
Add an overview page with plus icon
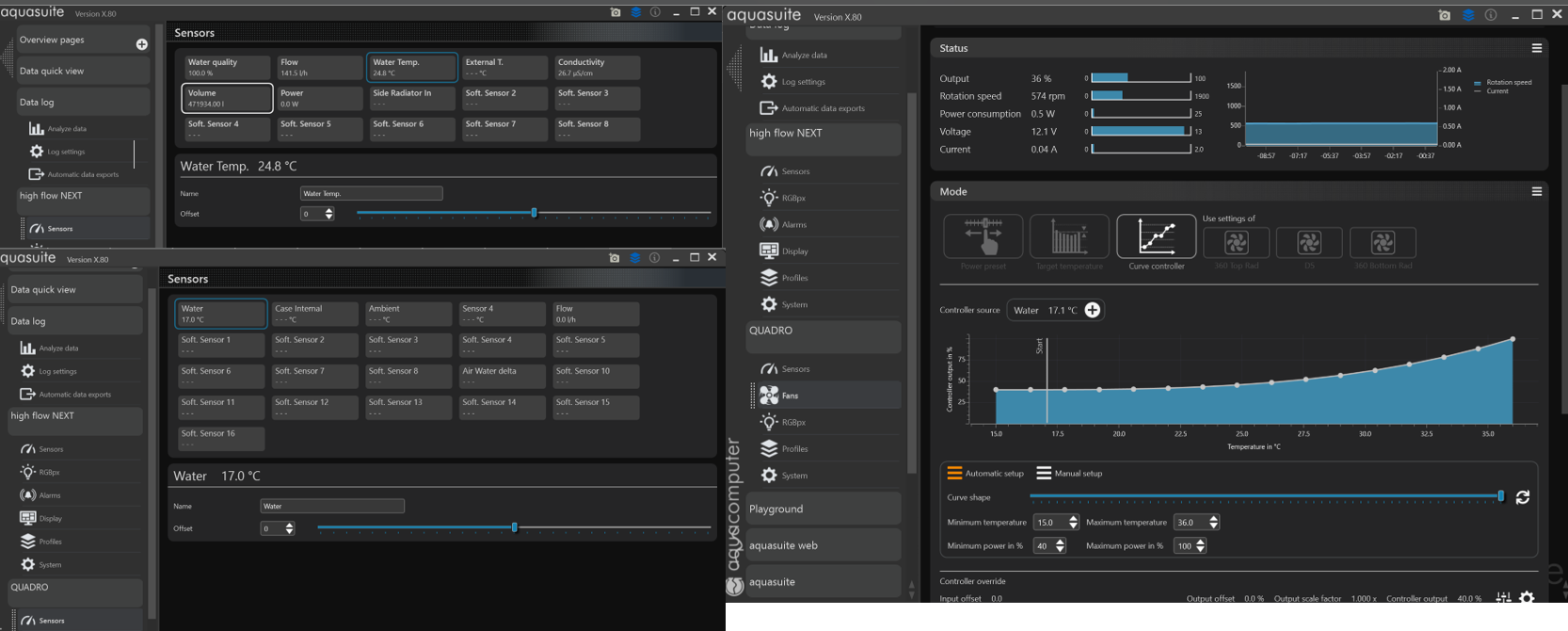point(141,44)
